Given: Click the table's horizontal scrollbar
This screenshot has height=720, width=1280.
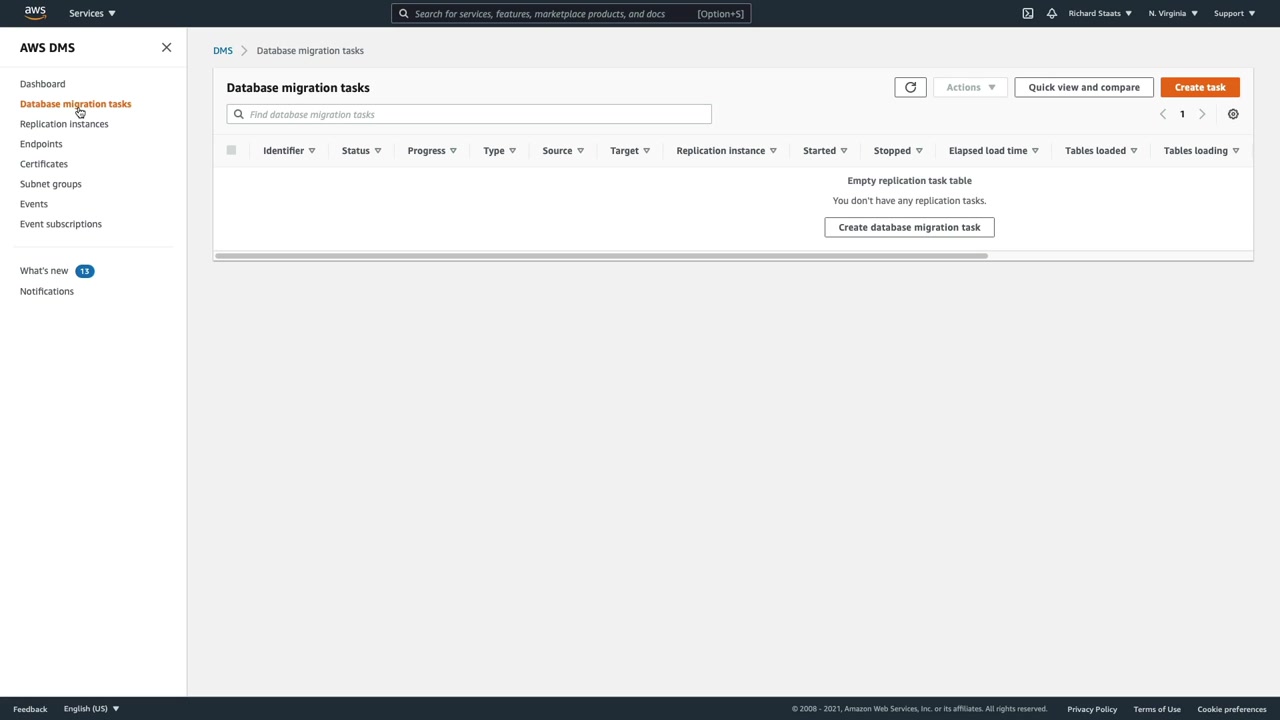Looking at the screenshot, I should coord(601,256).
